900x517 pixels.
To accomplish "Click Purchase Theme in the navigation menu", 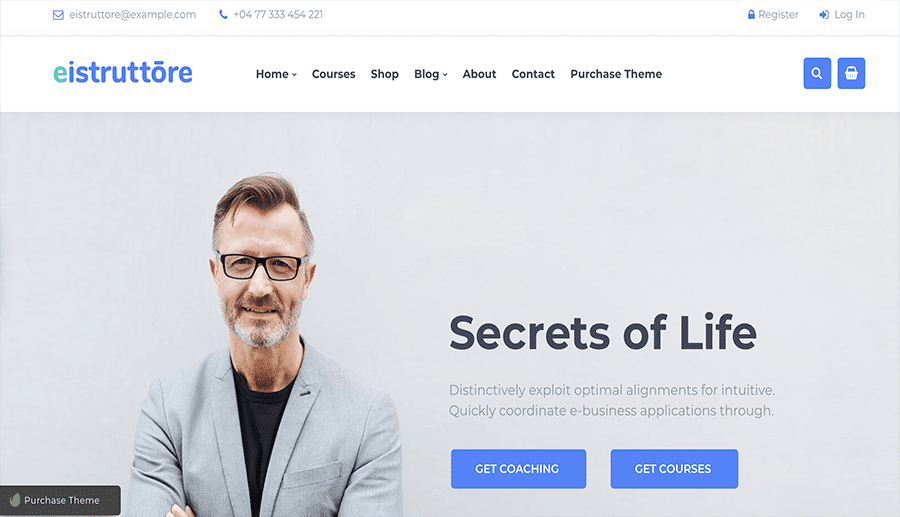I will pyautogui.click(x=616, y=74).
